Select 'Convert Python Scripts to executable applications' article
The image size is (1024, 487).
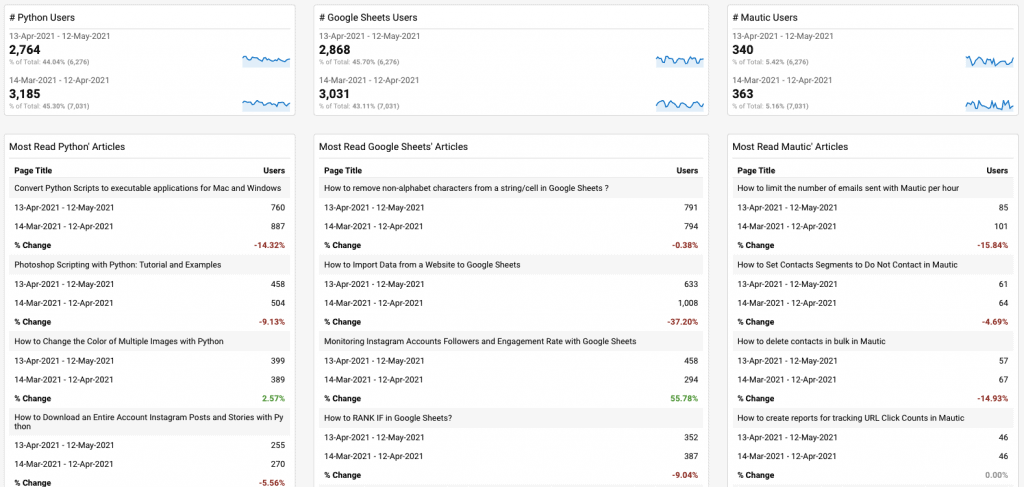pyautogui.click(x=148, y=188)
